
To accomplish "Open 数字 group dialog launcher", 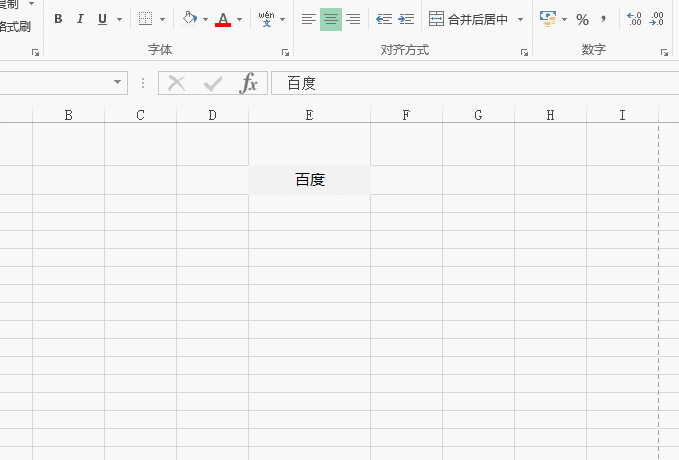I will (664, 52).
